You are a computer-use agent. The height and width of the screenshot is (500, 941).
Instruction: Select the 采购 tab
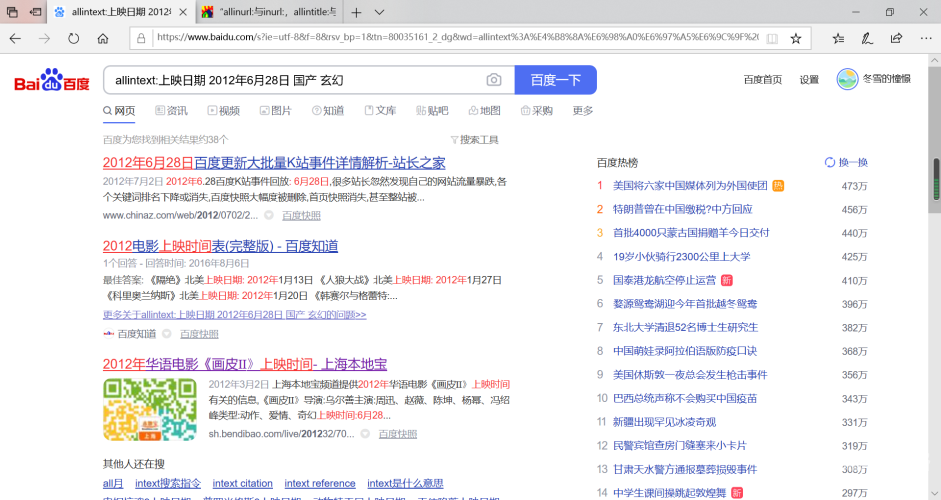[x=537, y=110]
